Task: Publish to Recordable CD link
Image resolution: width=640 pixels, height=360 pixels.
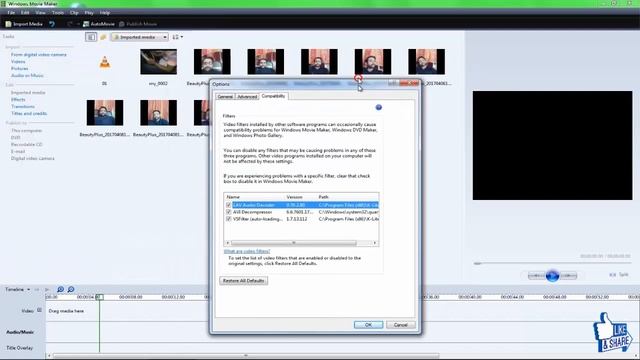Action: tap(27, 144)
